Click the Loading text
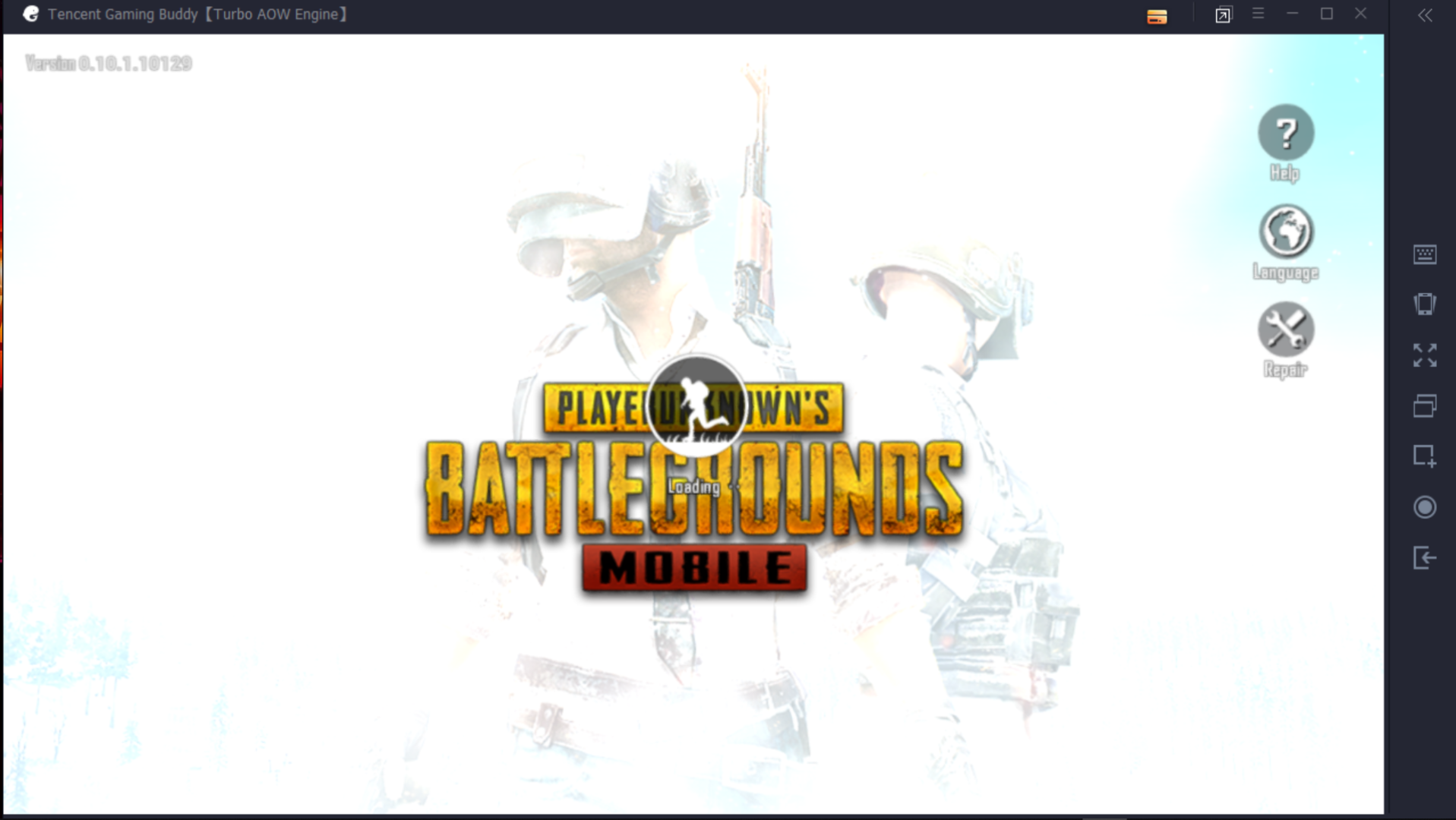 point(693,487)
